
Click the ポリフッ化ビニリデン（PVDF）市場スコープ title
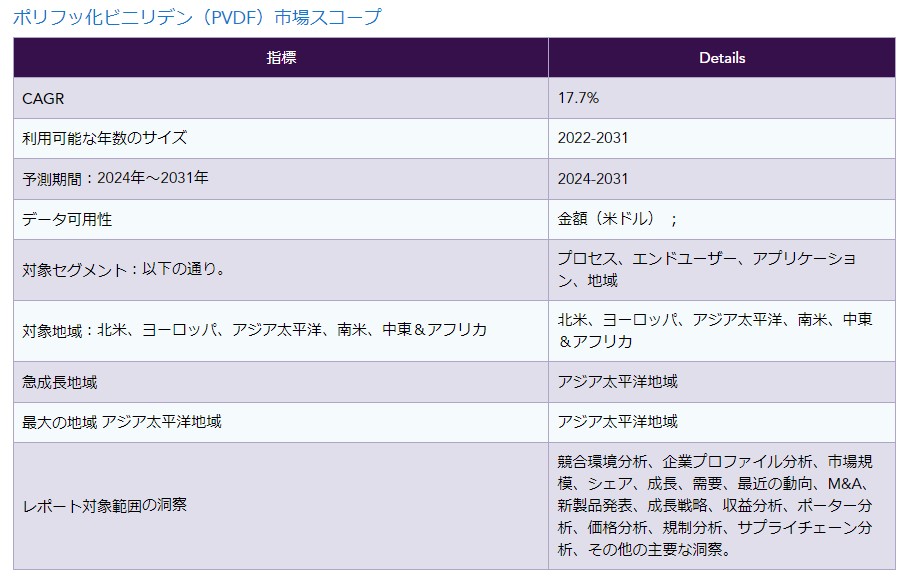pos(196,17)
